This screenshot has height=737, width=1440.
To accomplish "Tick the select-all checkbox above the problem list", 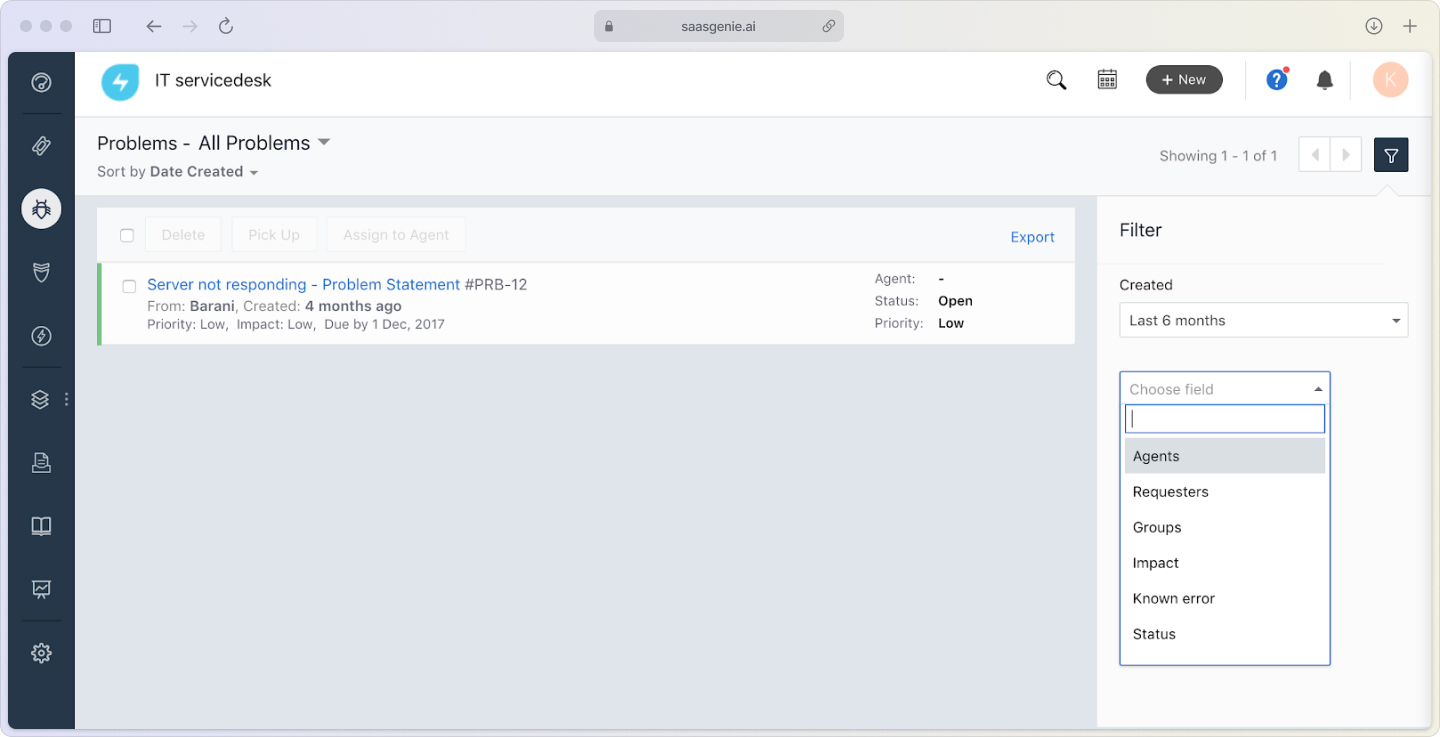I will [127, 235].
